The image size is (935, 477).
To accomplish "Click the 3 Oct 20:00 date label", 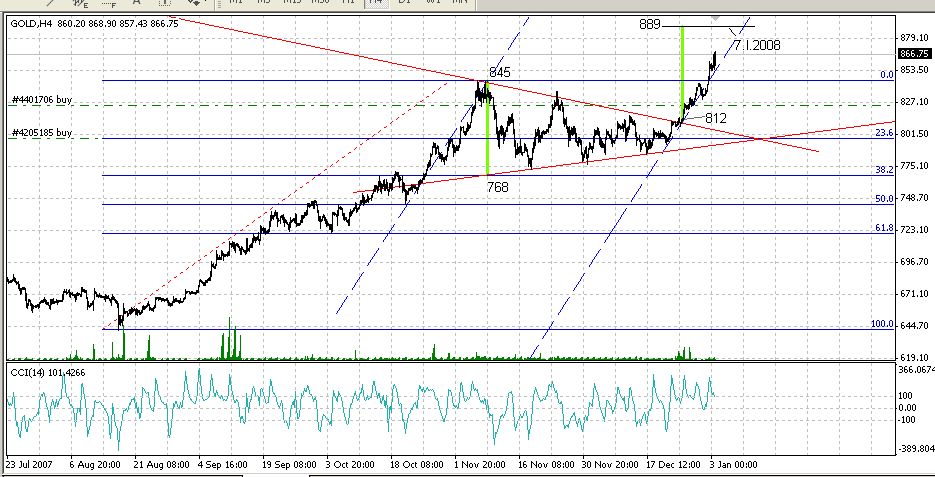I will tap(352, 464).
